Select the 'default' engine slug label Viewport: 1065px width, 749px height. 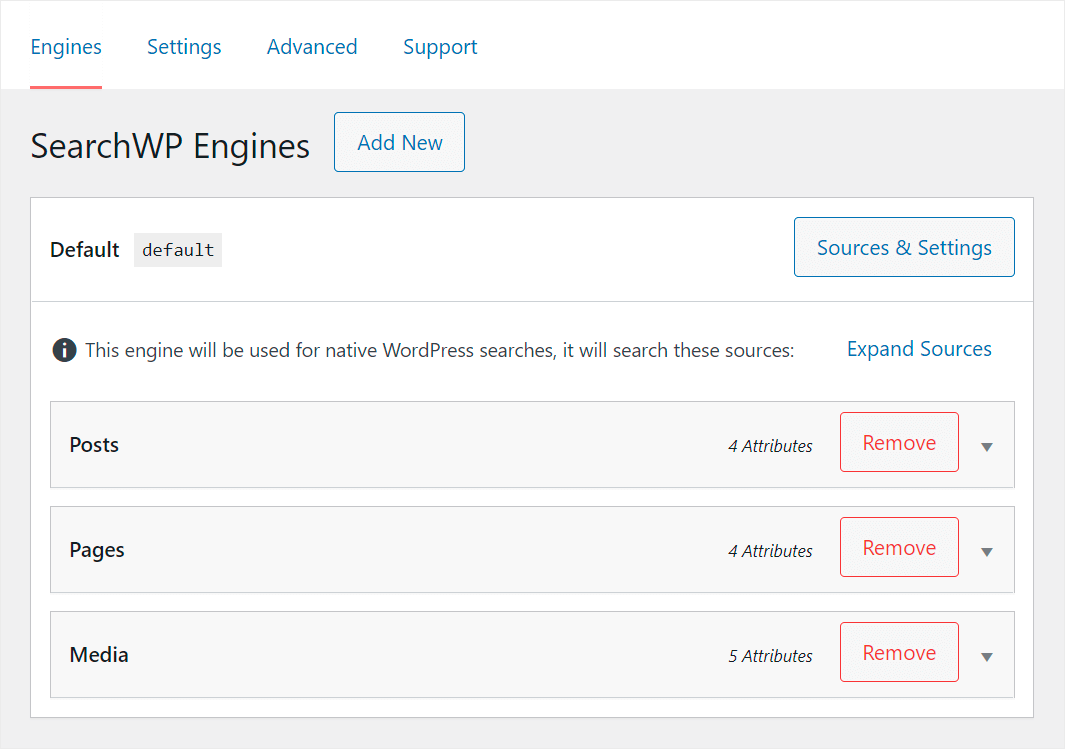(x=178, y=250)
